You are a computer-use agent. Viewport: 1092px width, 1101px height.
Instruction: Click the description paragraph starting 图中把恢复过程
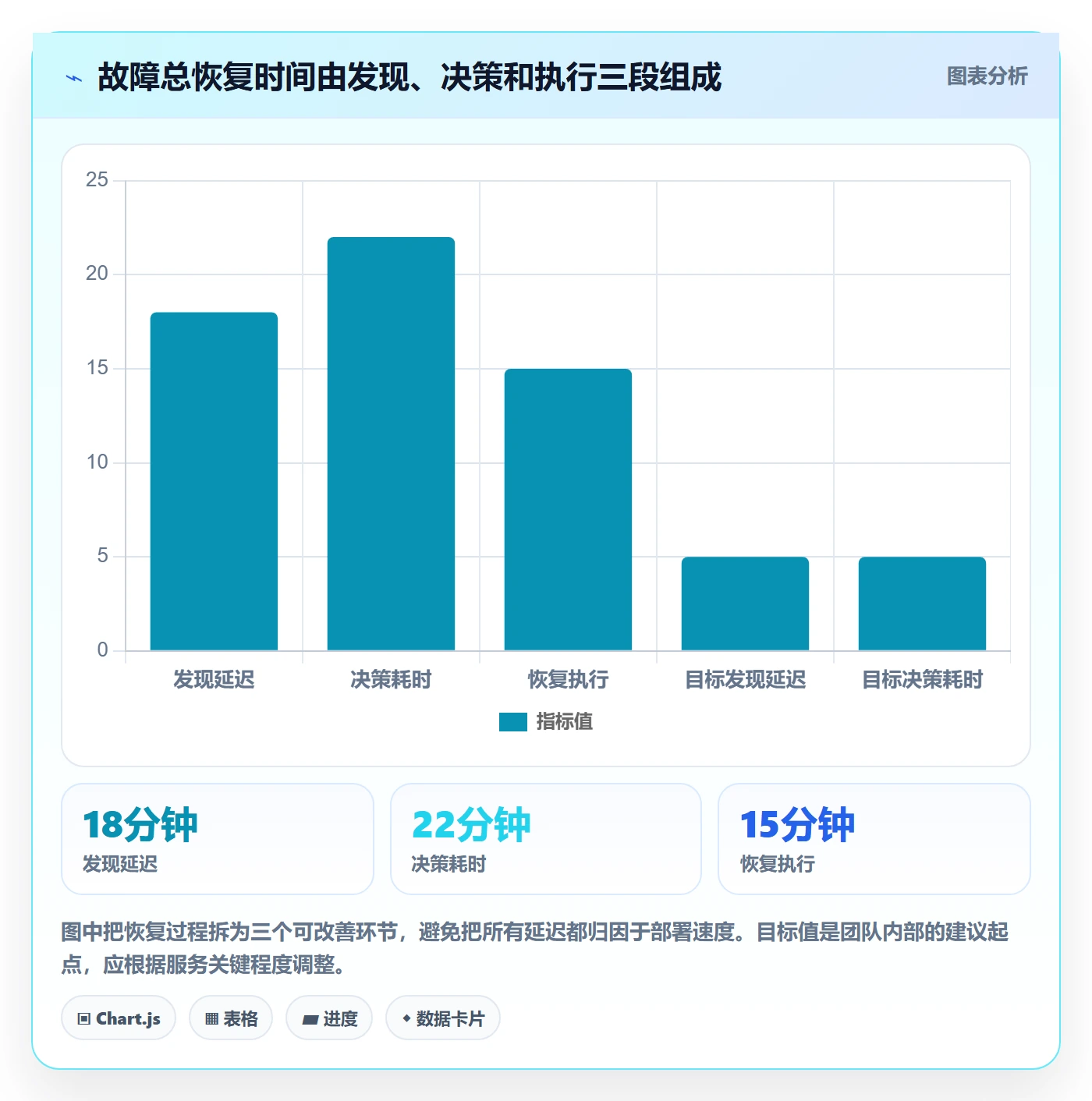pos(535,948)
